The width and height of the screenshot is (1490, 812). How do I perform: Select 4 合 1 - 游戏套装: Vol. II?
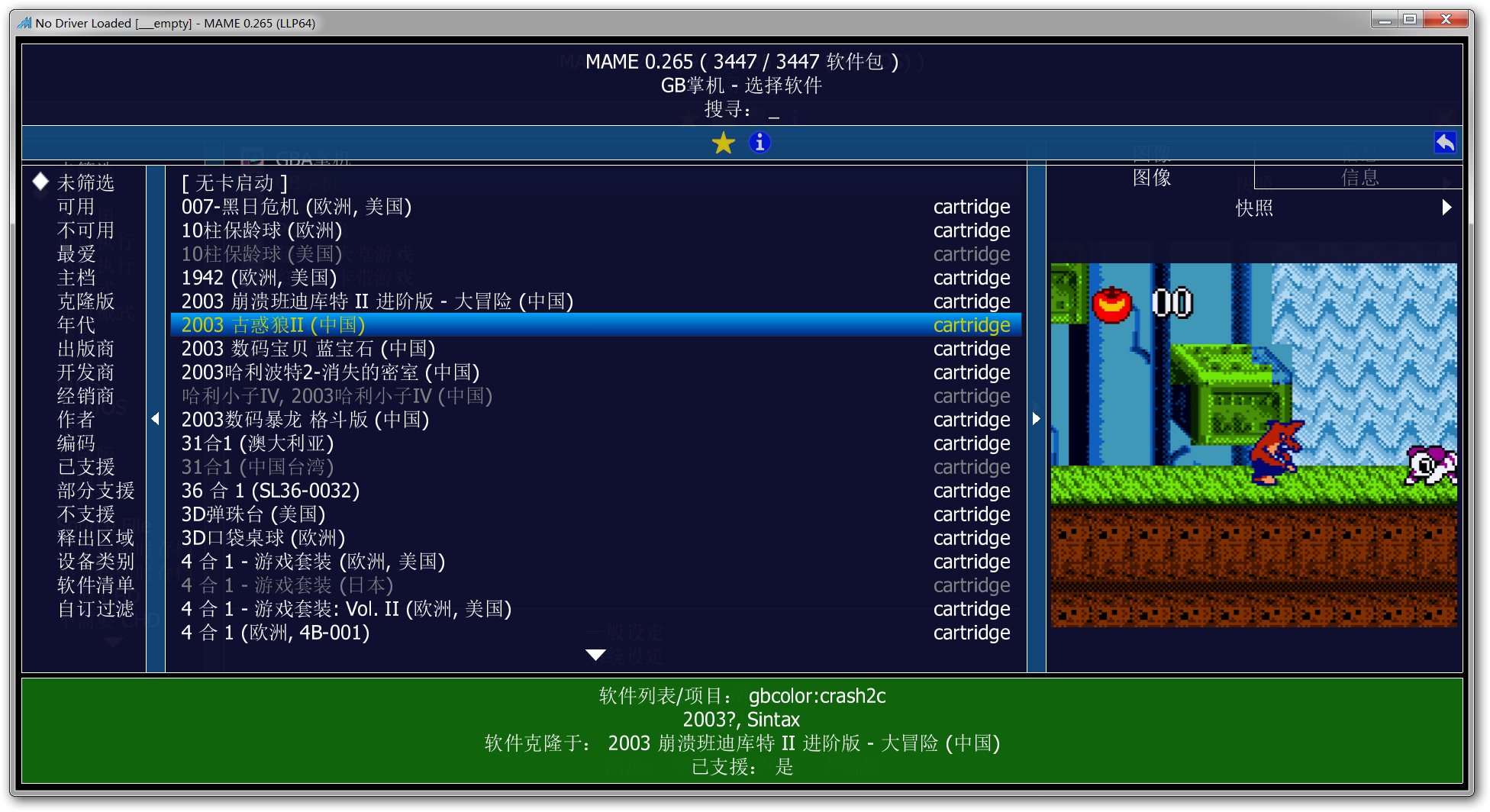tap(595, 609)
